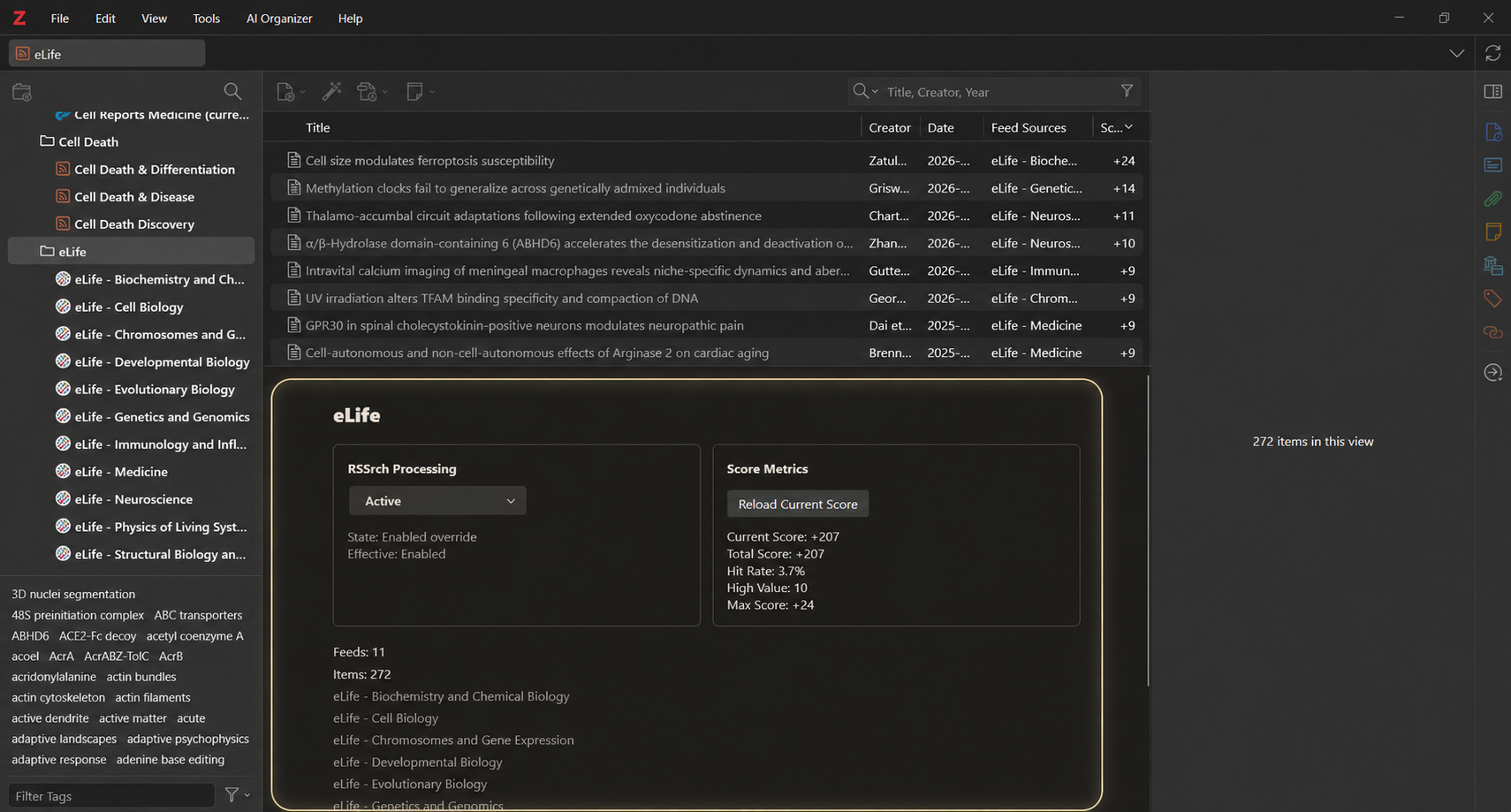Select Cell Death & Differentiation feed
The image size is (1511, 812).
[x=132, y=169]
